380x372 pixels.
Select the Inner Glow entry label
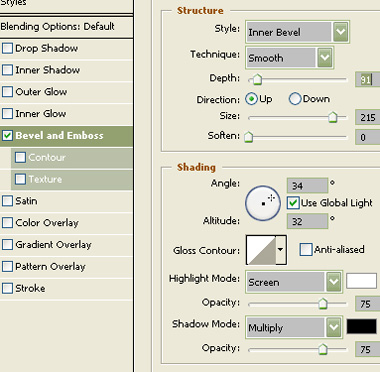[41, 114]
